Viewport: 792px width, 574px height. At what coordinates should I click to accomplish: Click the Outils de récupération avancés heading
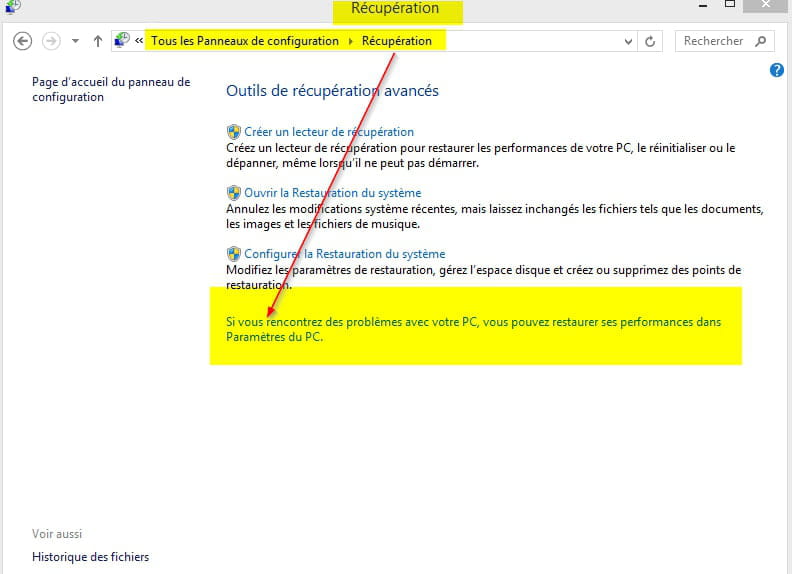[x=332, y=91]
